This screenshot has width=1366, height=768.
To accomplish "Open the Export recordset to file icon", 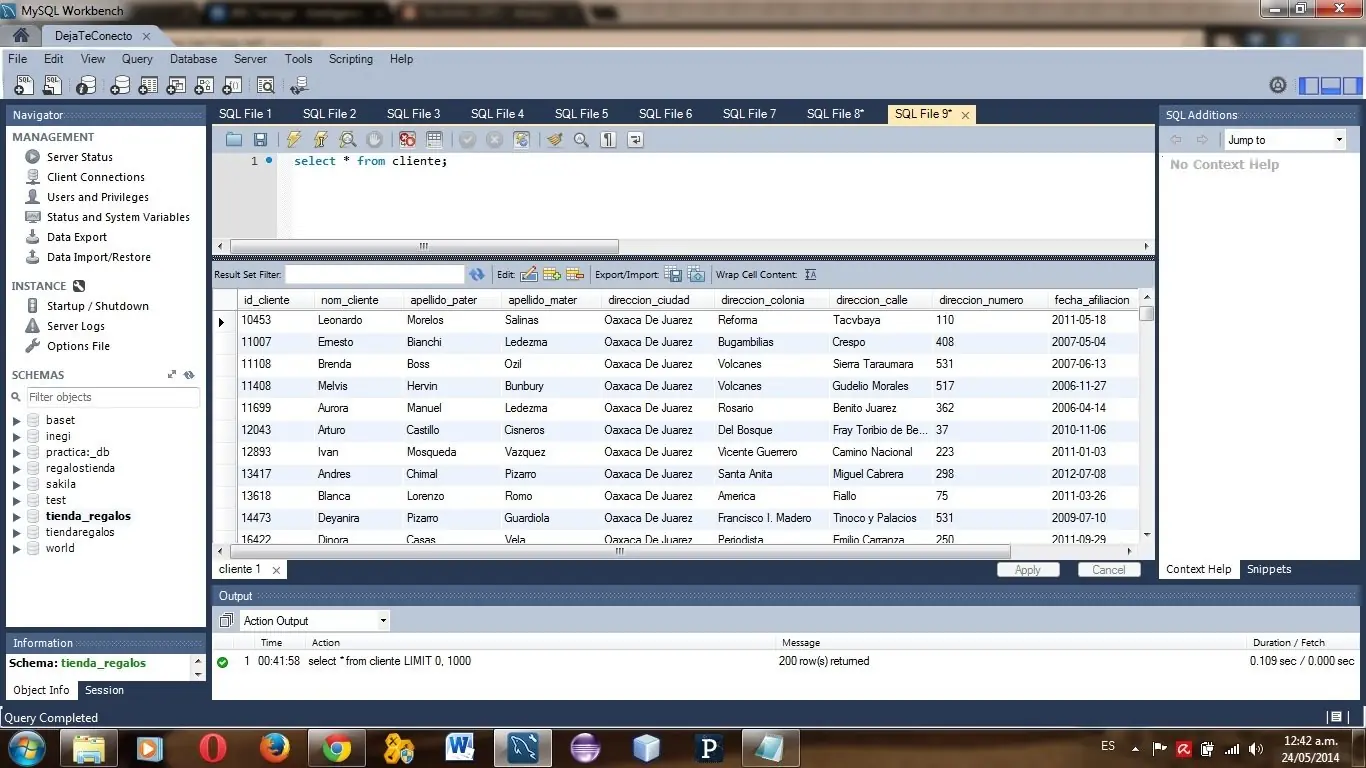I will [673, 274].
